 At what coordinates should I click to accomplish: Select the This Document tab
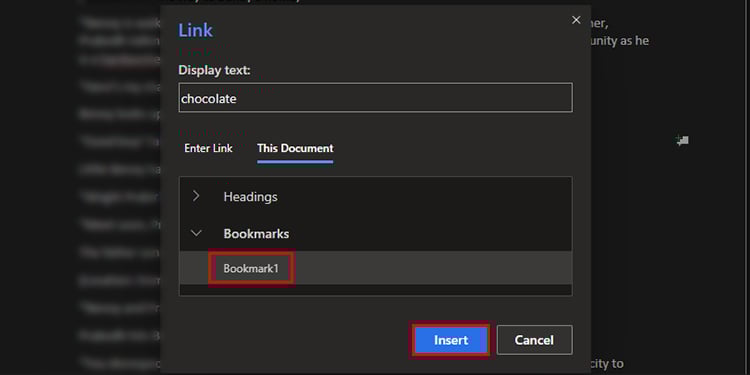[x=295, y=148]
